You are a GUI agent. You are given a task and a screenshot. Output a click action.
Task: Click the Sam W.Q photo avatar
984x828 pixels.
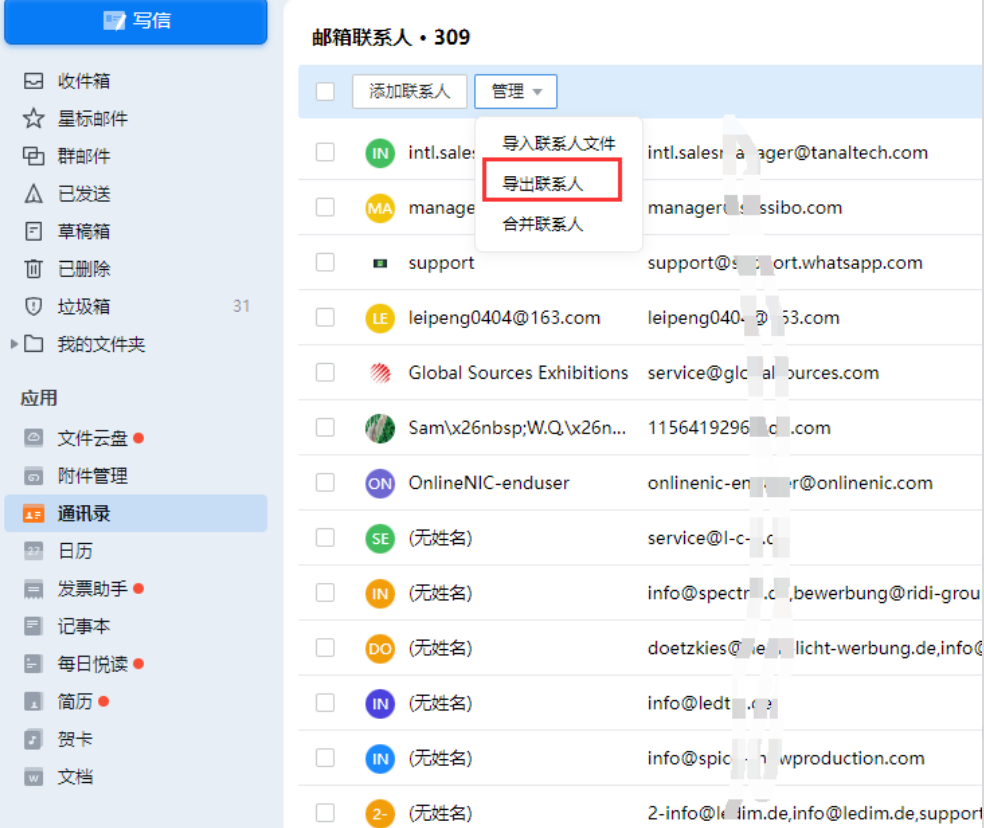(x=380, y=428)
